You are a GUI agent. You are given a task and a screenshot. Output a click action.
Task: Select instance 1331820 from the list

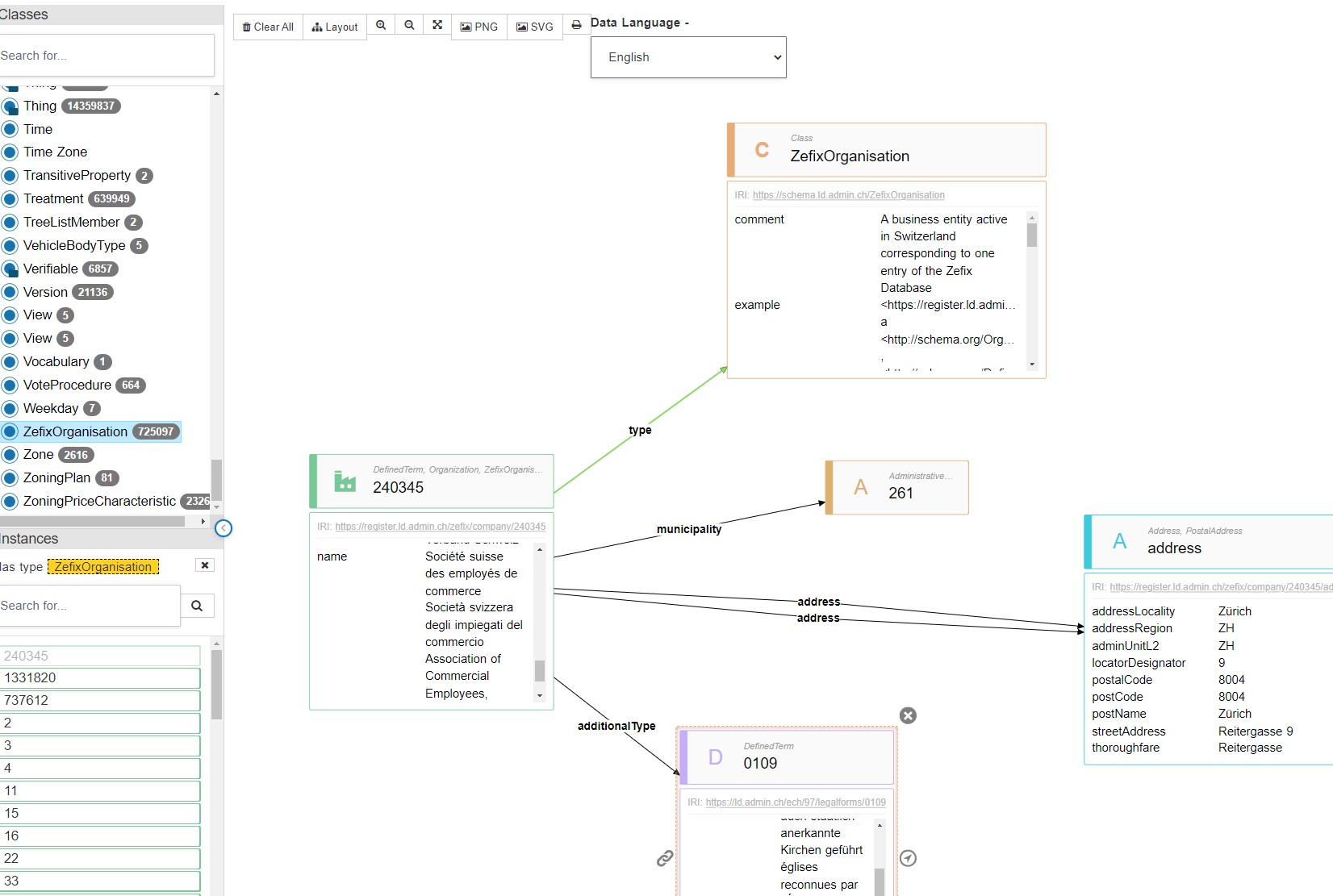pyautogui.click(x=101, y=678)
